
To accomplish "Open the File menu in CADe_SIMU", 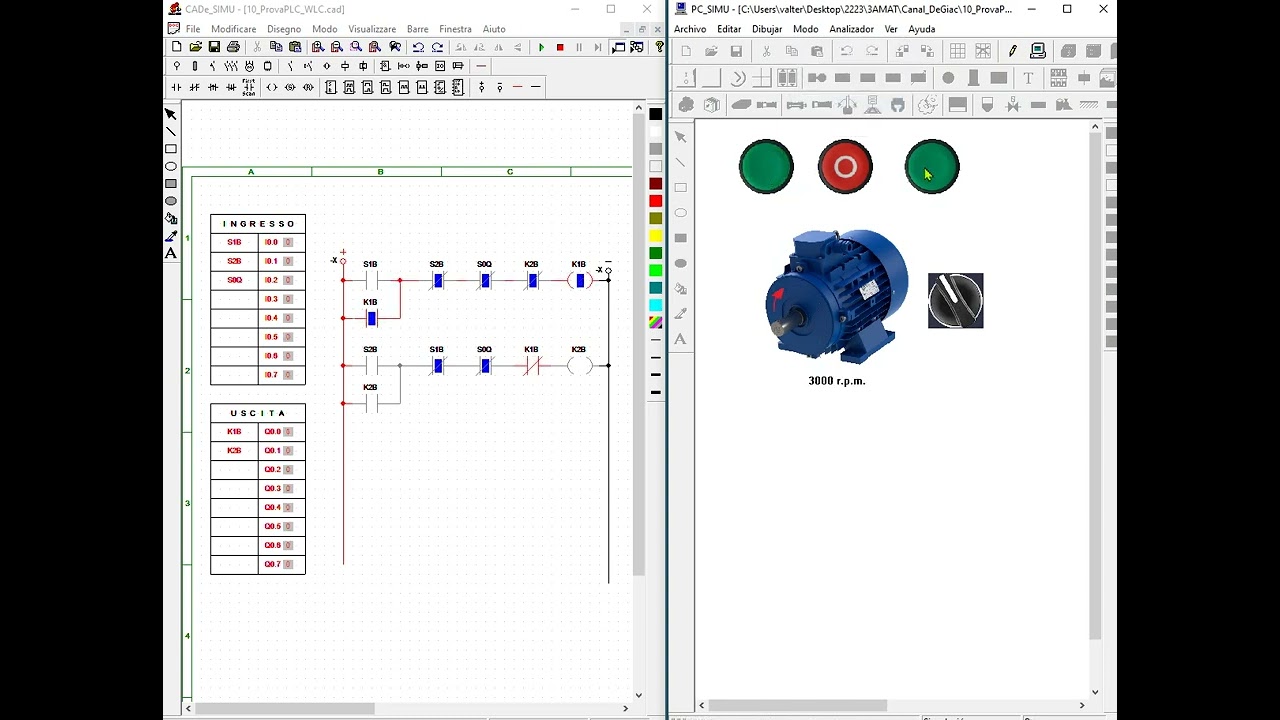I will (x=193, y=29).
